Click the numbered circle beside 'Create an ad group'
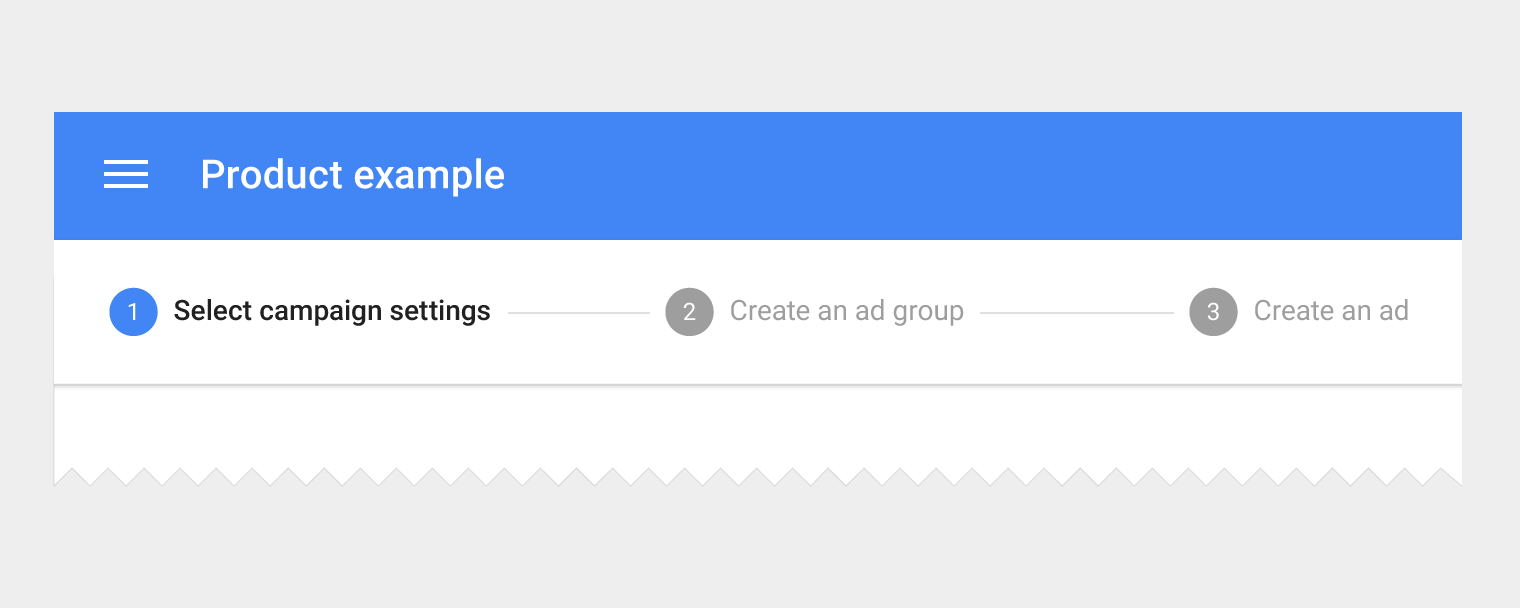 pyautogui.click(x=689, y=311)
